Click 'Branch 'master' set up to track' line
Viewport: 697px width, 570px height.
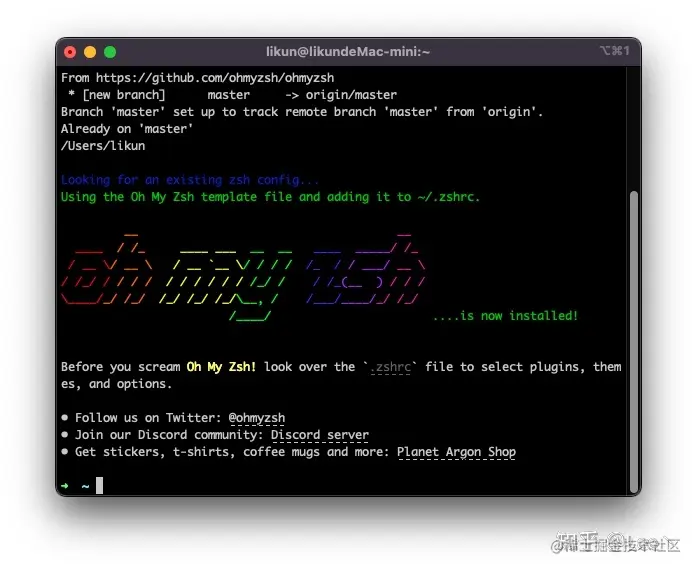(302, 112)
